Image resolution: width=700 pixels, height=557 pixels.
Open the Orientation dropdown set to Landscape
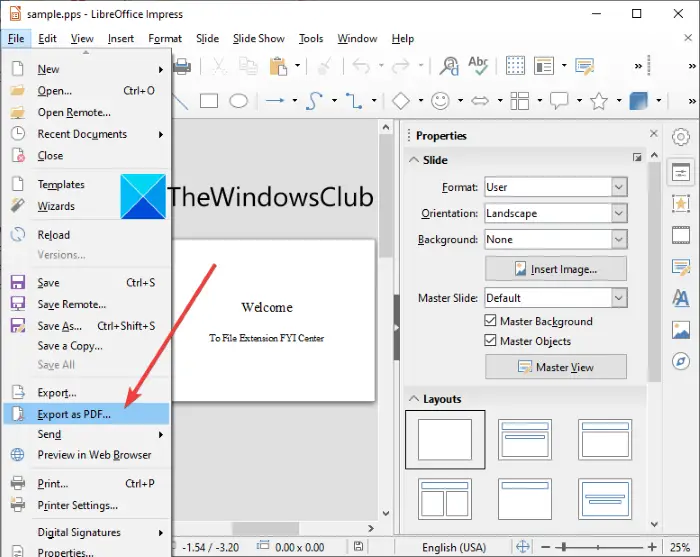pos(556,213)
